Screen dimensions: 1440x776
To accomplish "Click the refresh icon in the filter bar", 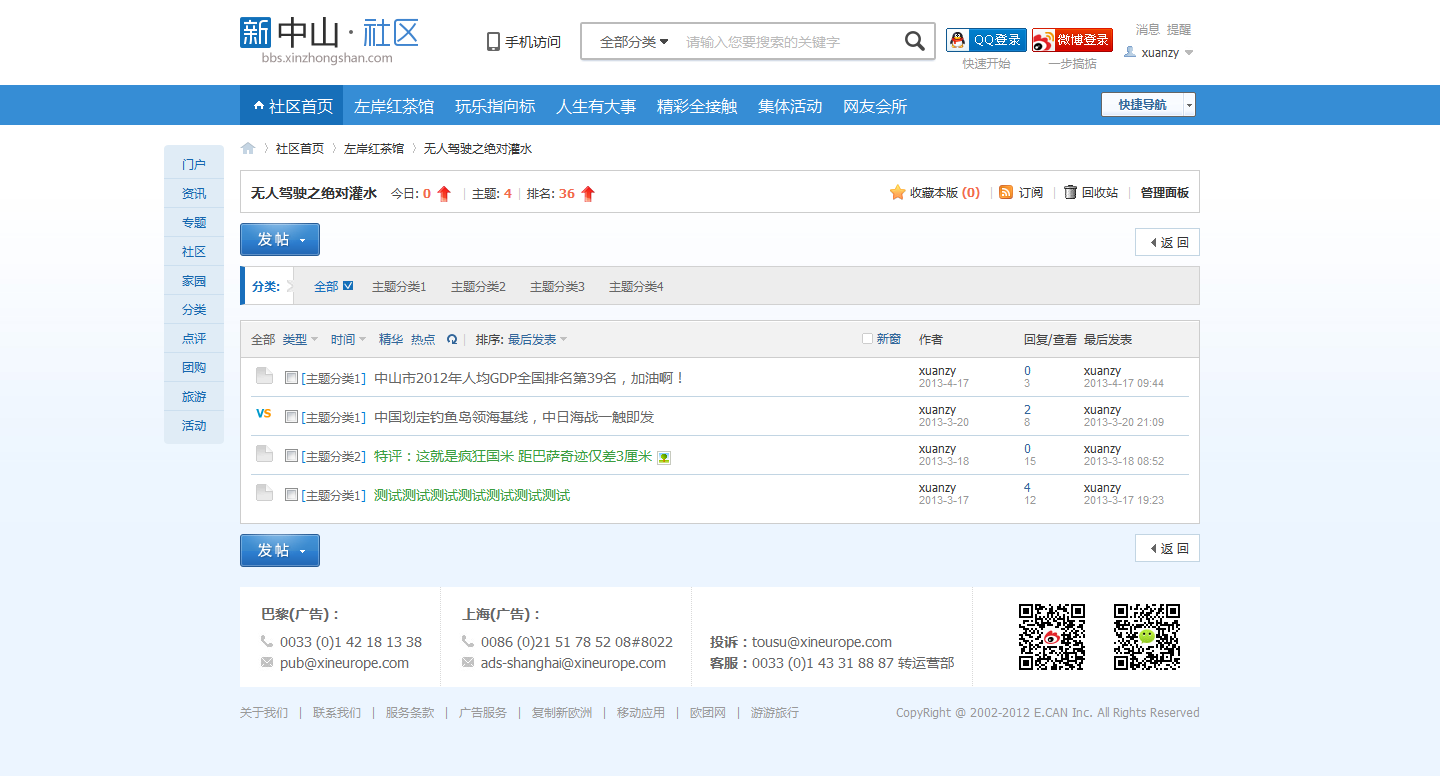I will [x=452, y=339].
